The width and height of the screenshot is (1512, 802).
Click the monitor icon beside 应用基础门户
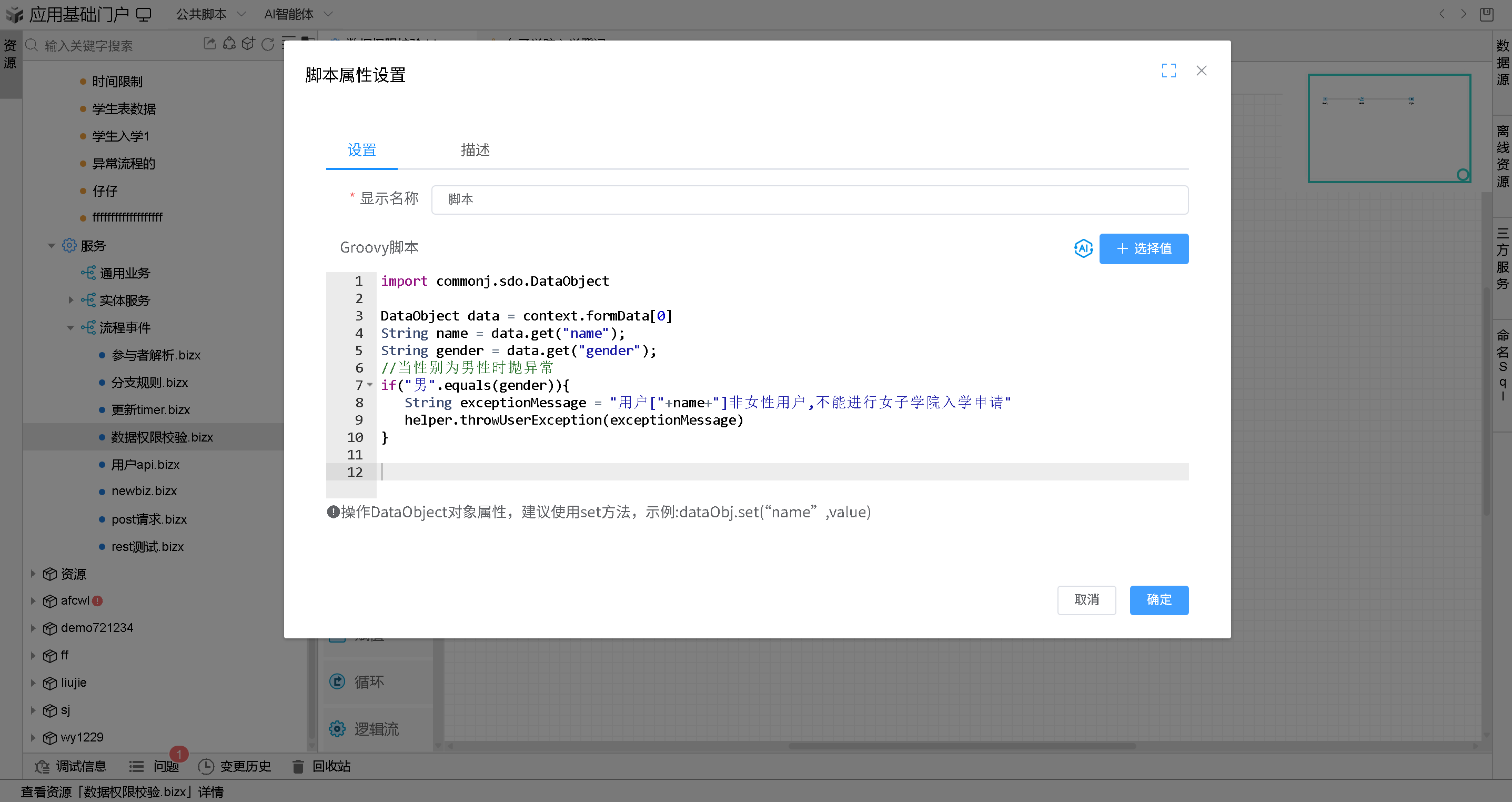tap(144, 15)
